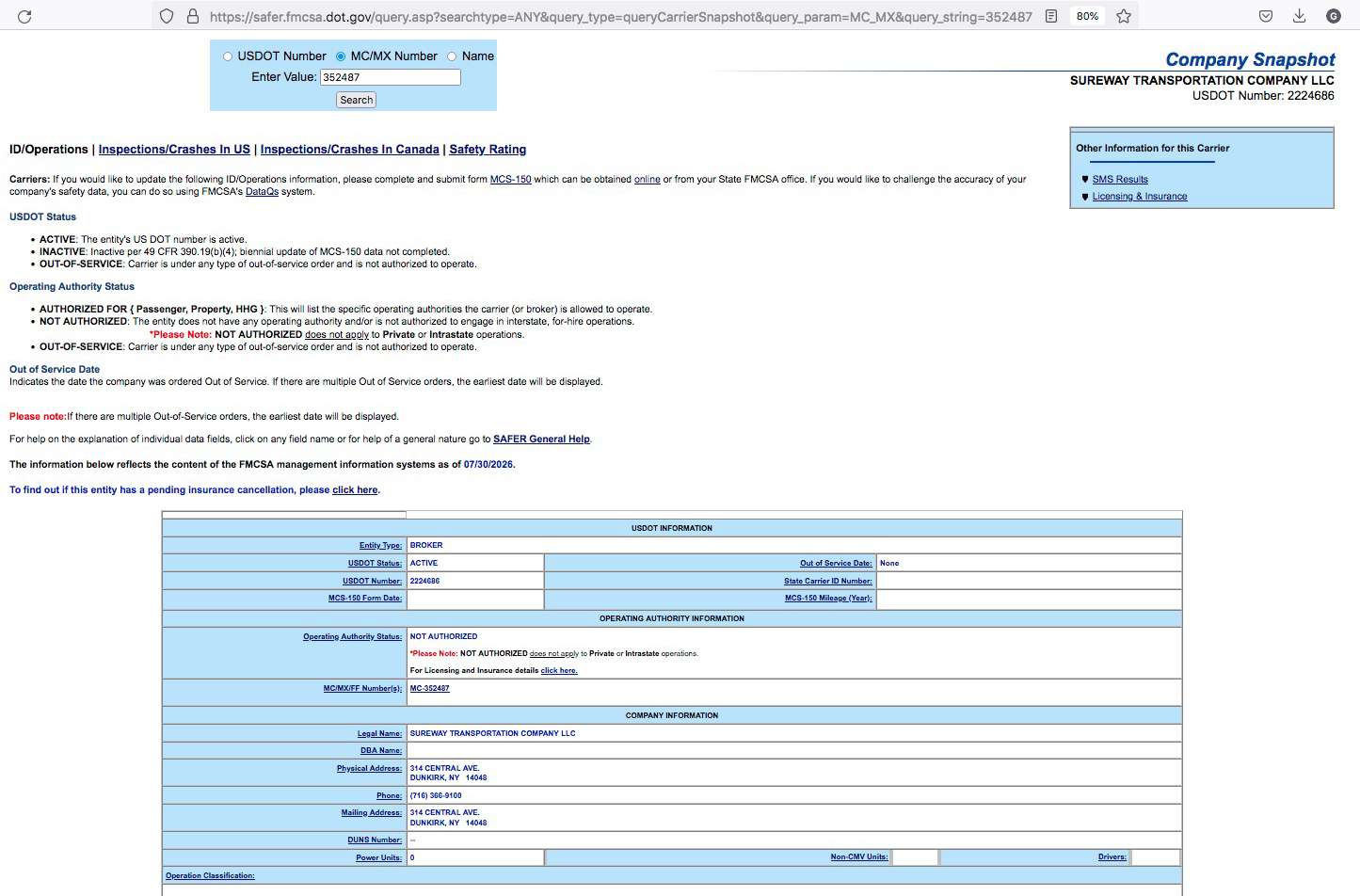Click the MCS-150 Form Date label
Image resolution: width=1360 pixels, height=896 pixels.
365,599
